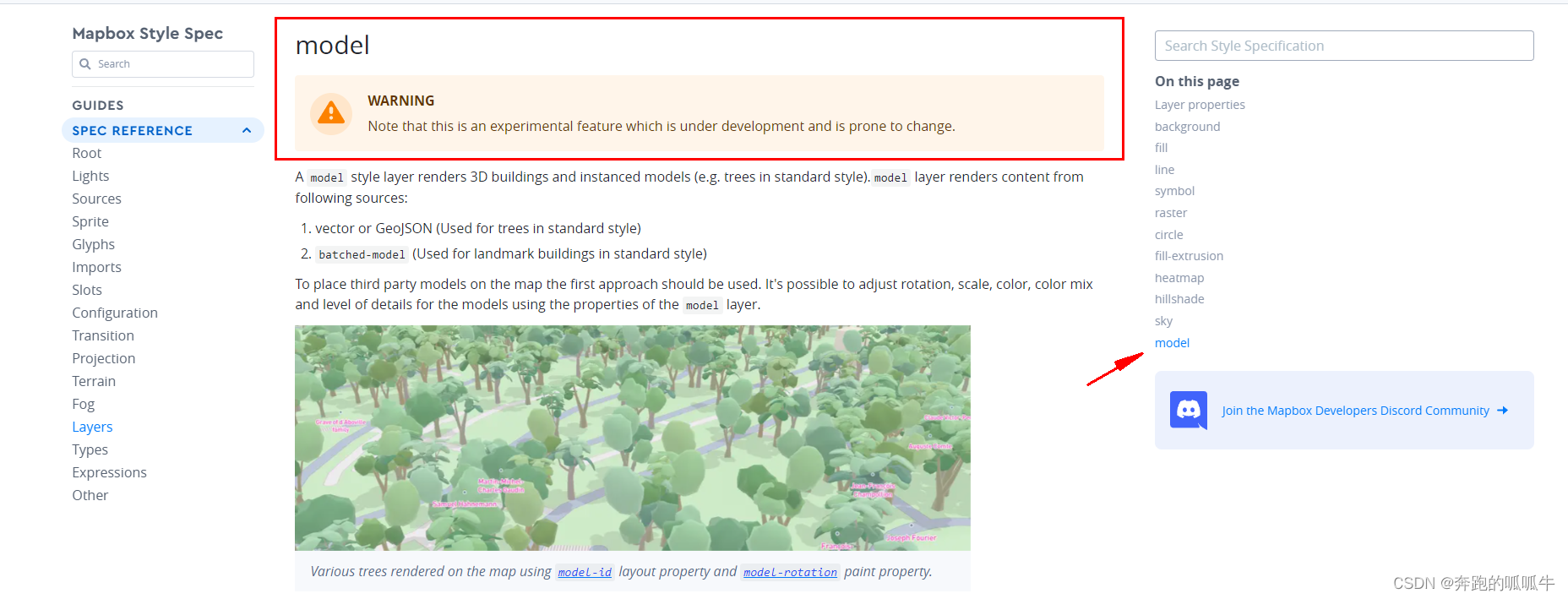
Task: Open the Other page
Action: click(x=90, y=495)
